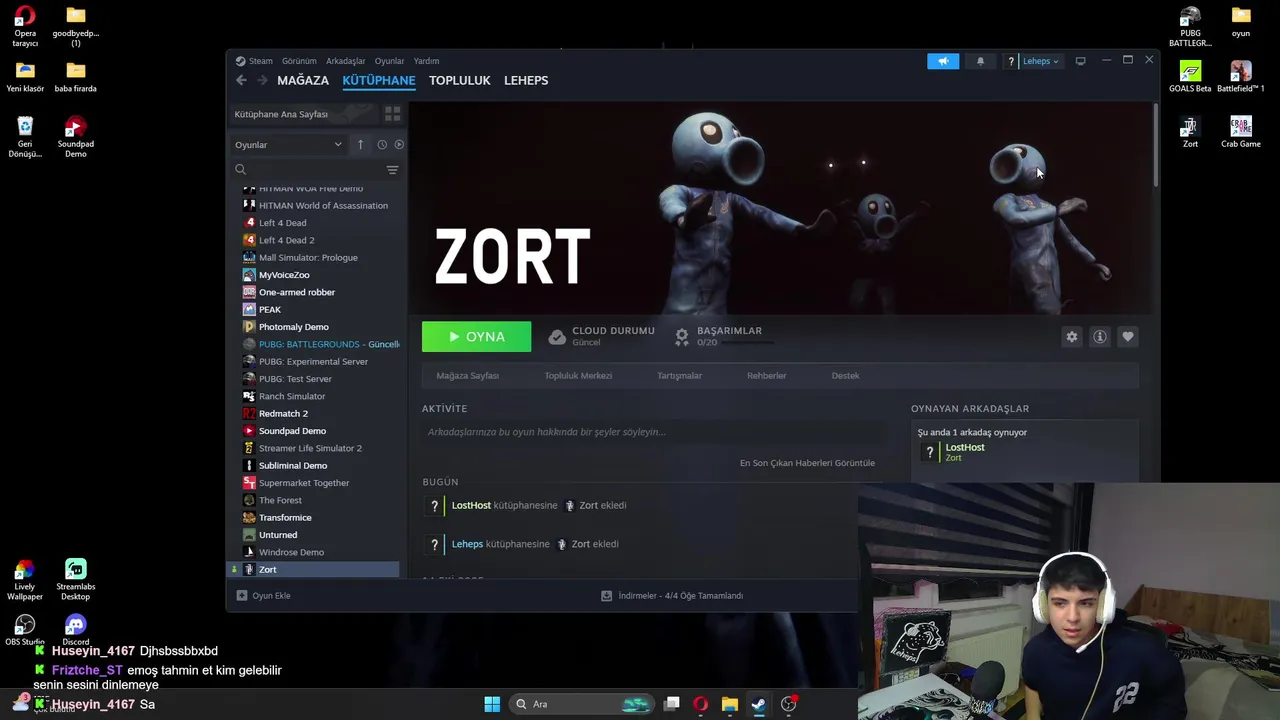Open the LEHEPS profile tab
Image resolution: width=1280 pixels, height=720 pixels.
tap(526, 80)
